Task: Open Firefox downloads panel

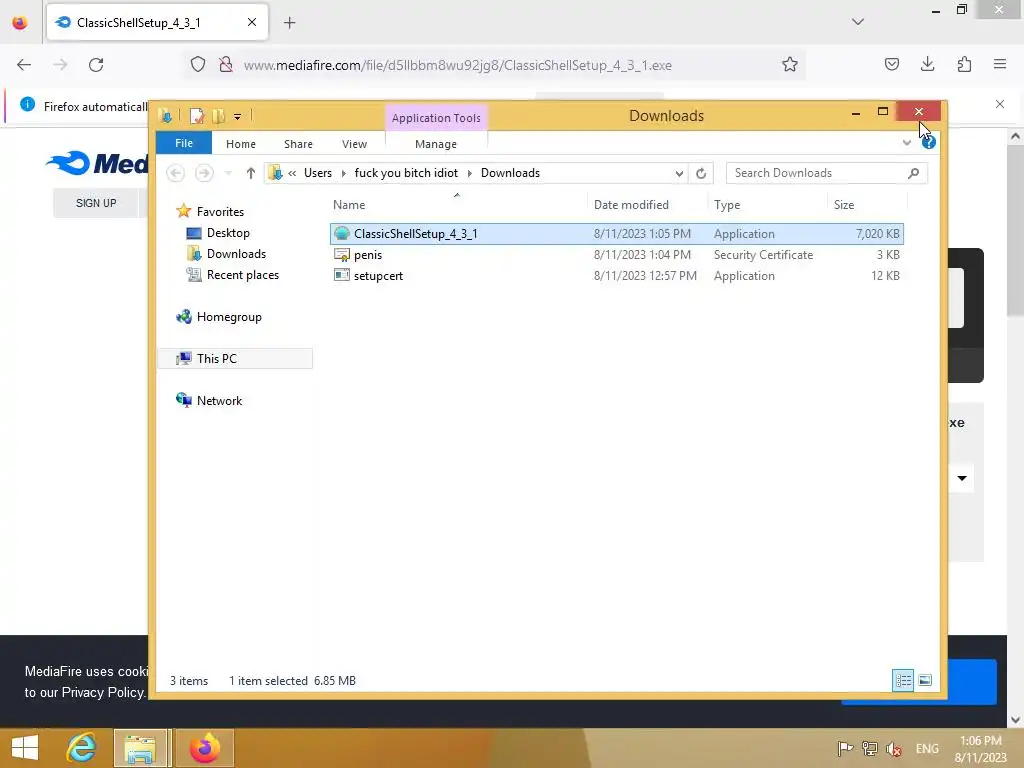Action: [927, 65]
